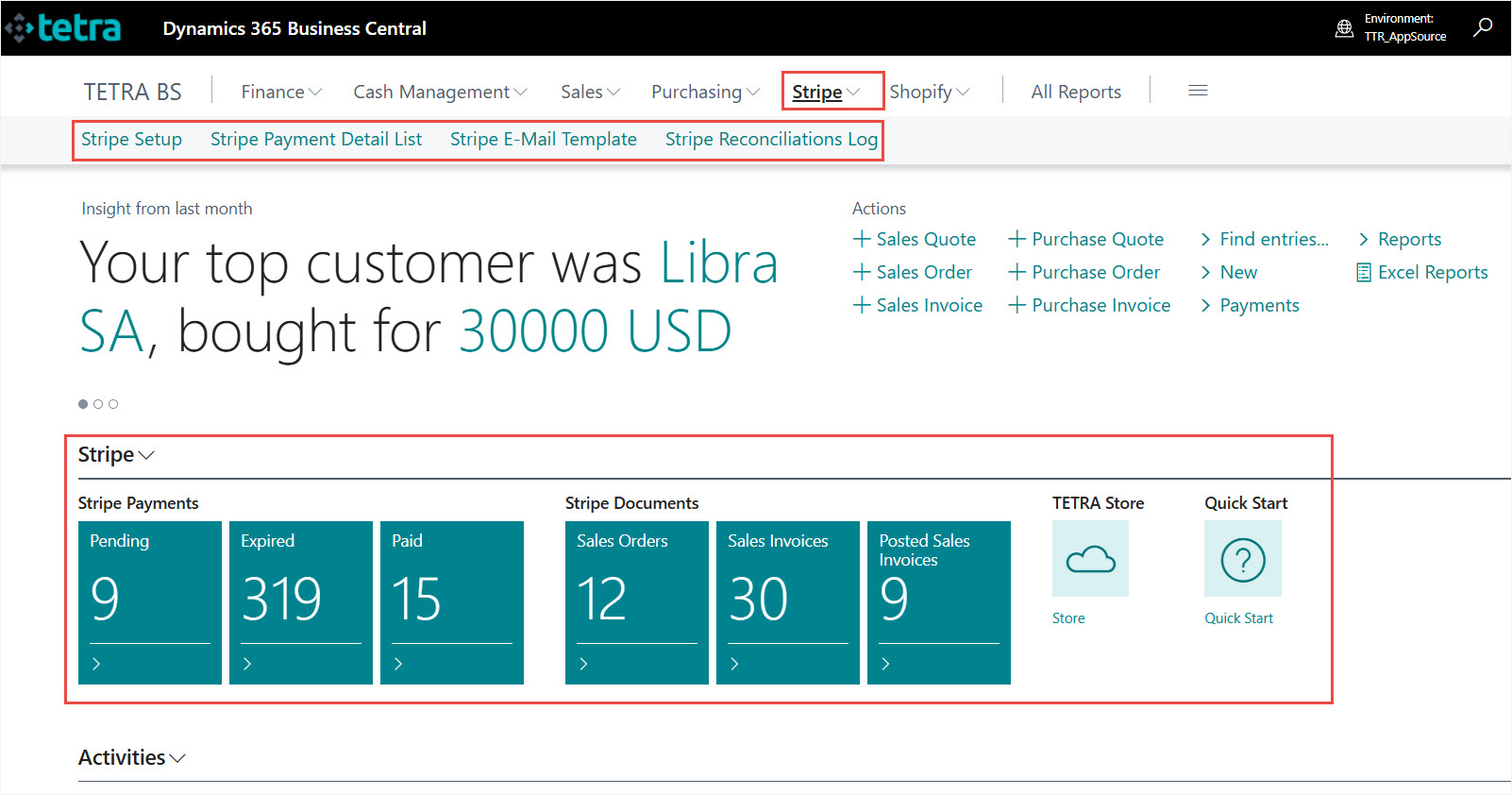This screenshot has width=1512, height=795.
Task: Open the Environment globe icon
Action: tap(1344, 28)
